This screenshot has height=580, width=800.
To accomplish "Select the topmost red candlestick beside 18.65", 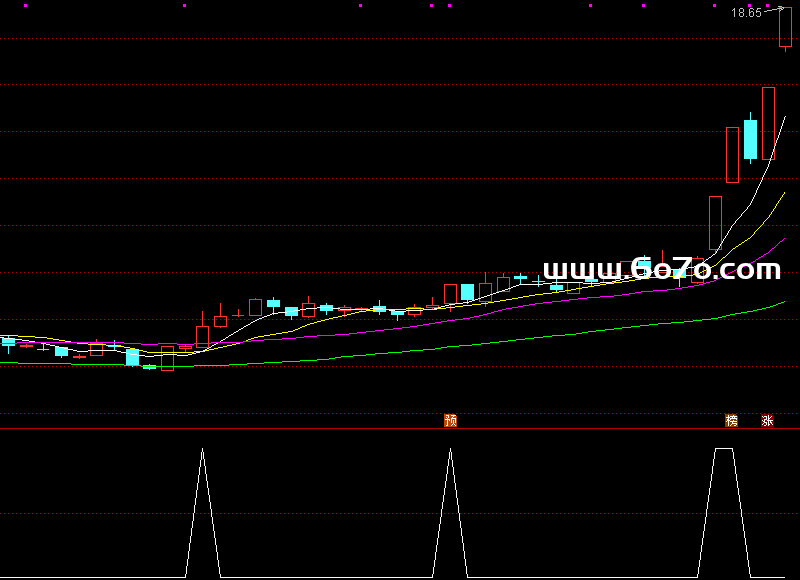I will pyautogui.click(x=785, y=28).
